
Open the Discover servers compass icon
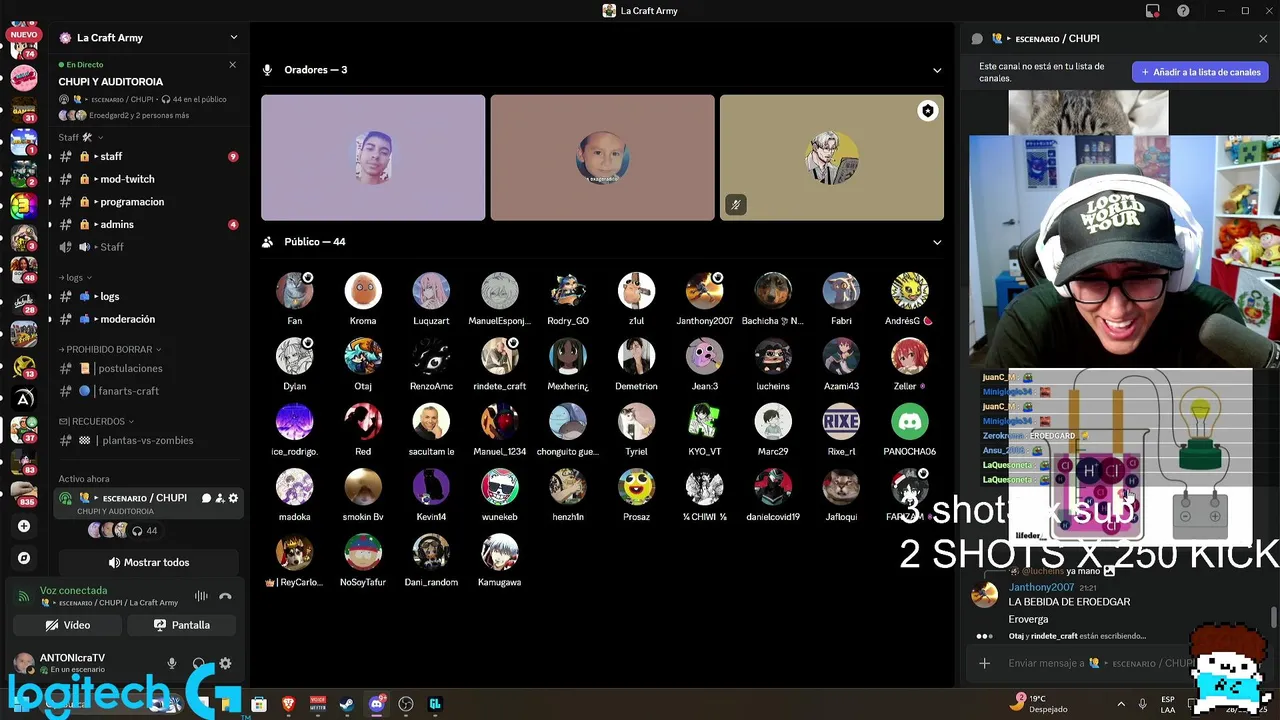coord(24,558)
